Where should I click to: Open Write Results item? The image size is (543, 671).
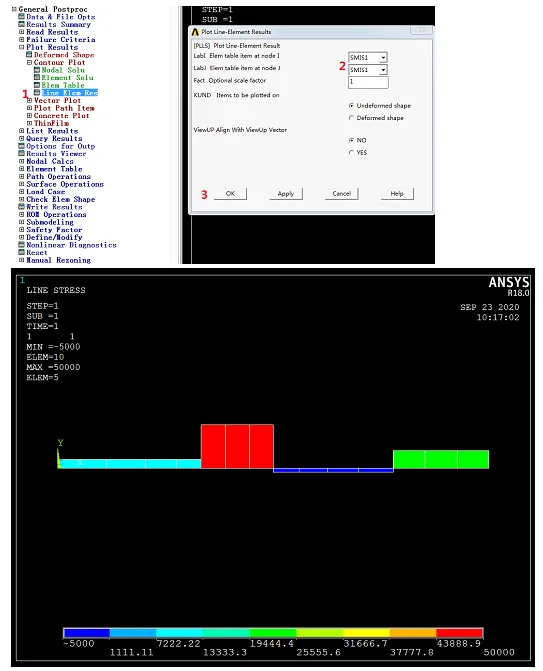coord(53,207)
